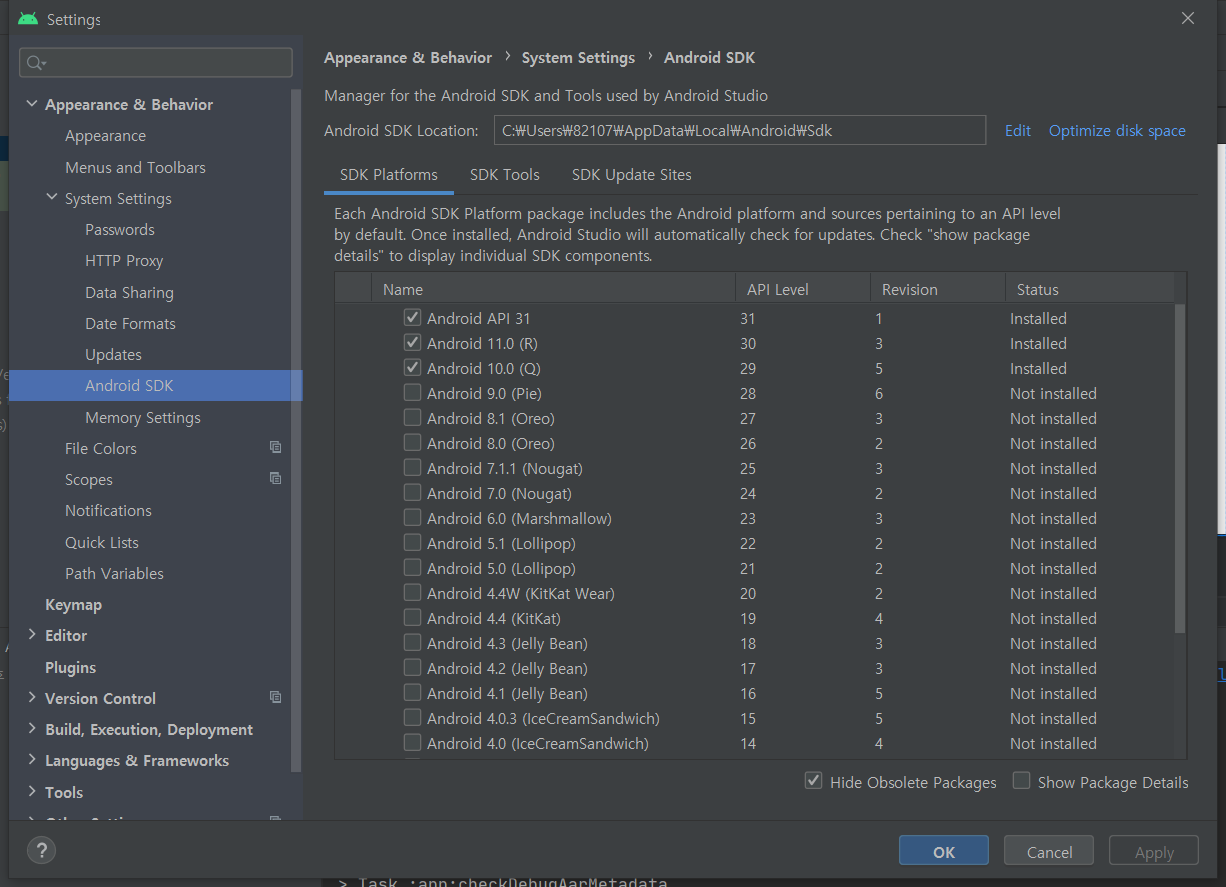This screenshot has width=1226, height=887.
Task: Focus the settings search box
Action: (x=156, y=63)
